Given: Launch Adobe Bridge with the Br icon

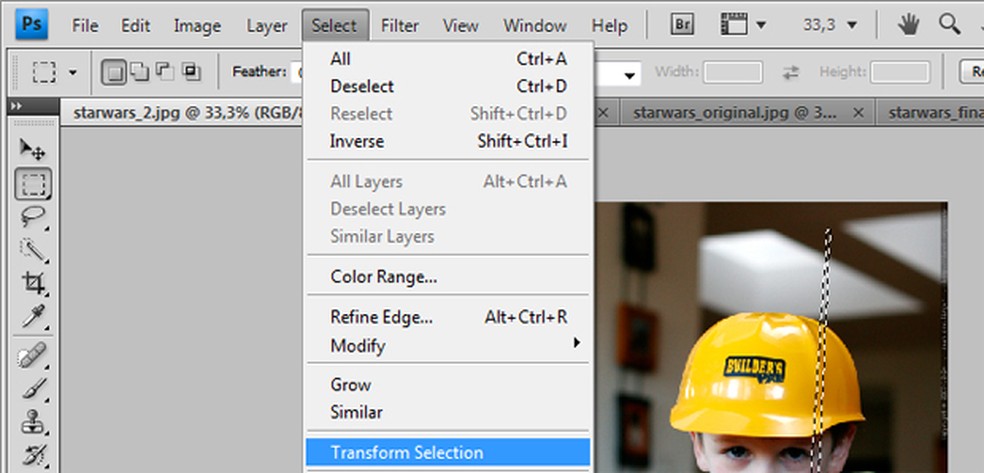Looking at the screenshot, I should pyautogui.click(x=682, y=25).
